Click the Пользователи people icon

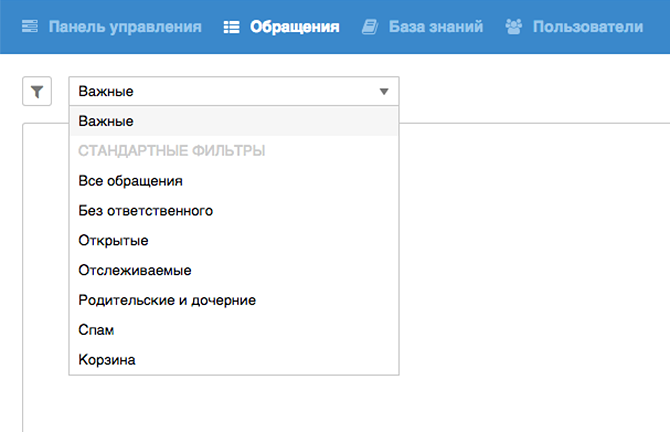(514, 26)
